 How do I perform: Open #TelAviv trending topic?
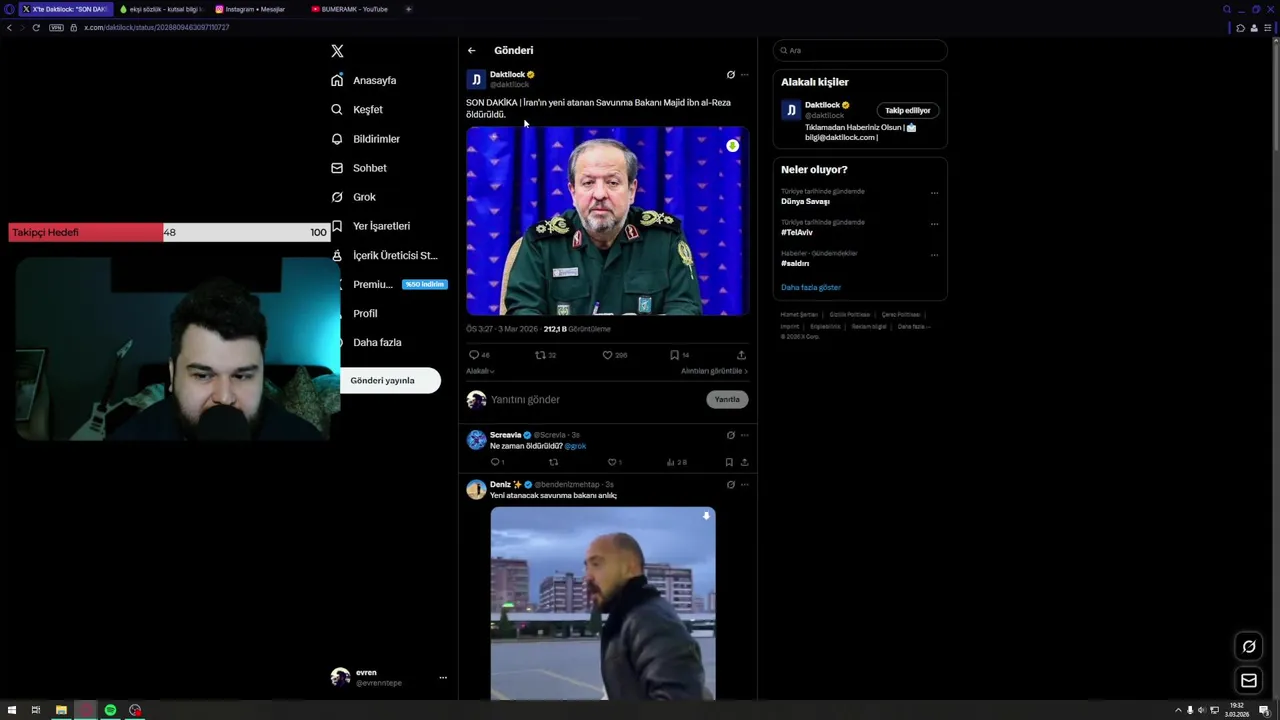(x=797, y=232)
